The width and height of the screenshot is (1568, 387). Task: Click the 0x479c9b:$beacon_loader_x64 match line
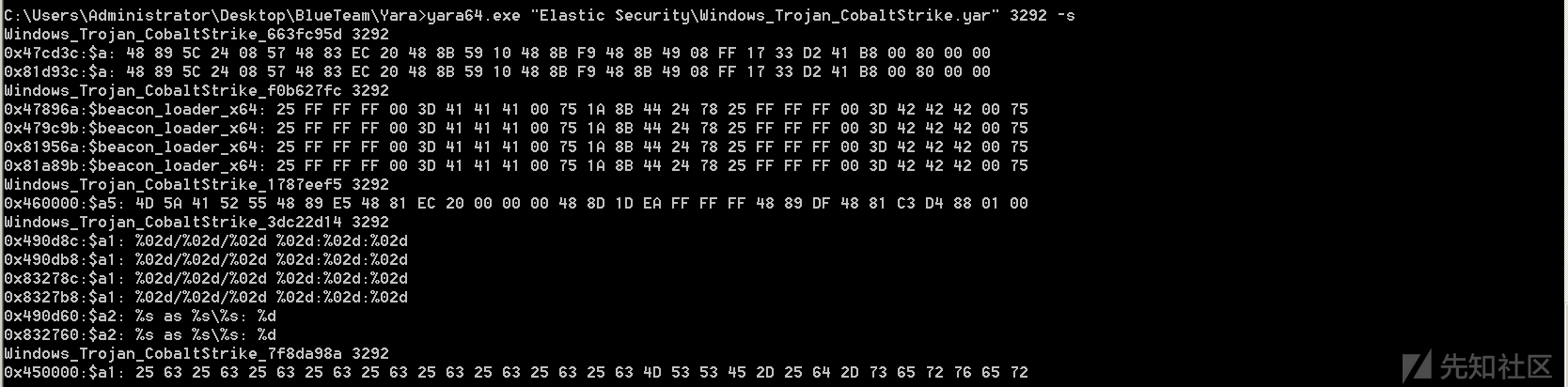(516, 128)
